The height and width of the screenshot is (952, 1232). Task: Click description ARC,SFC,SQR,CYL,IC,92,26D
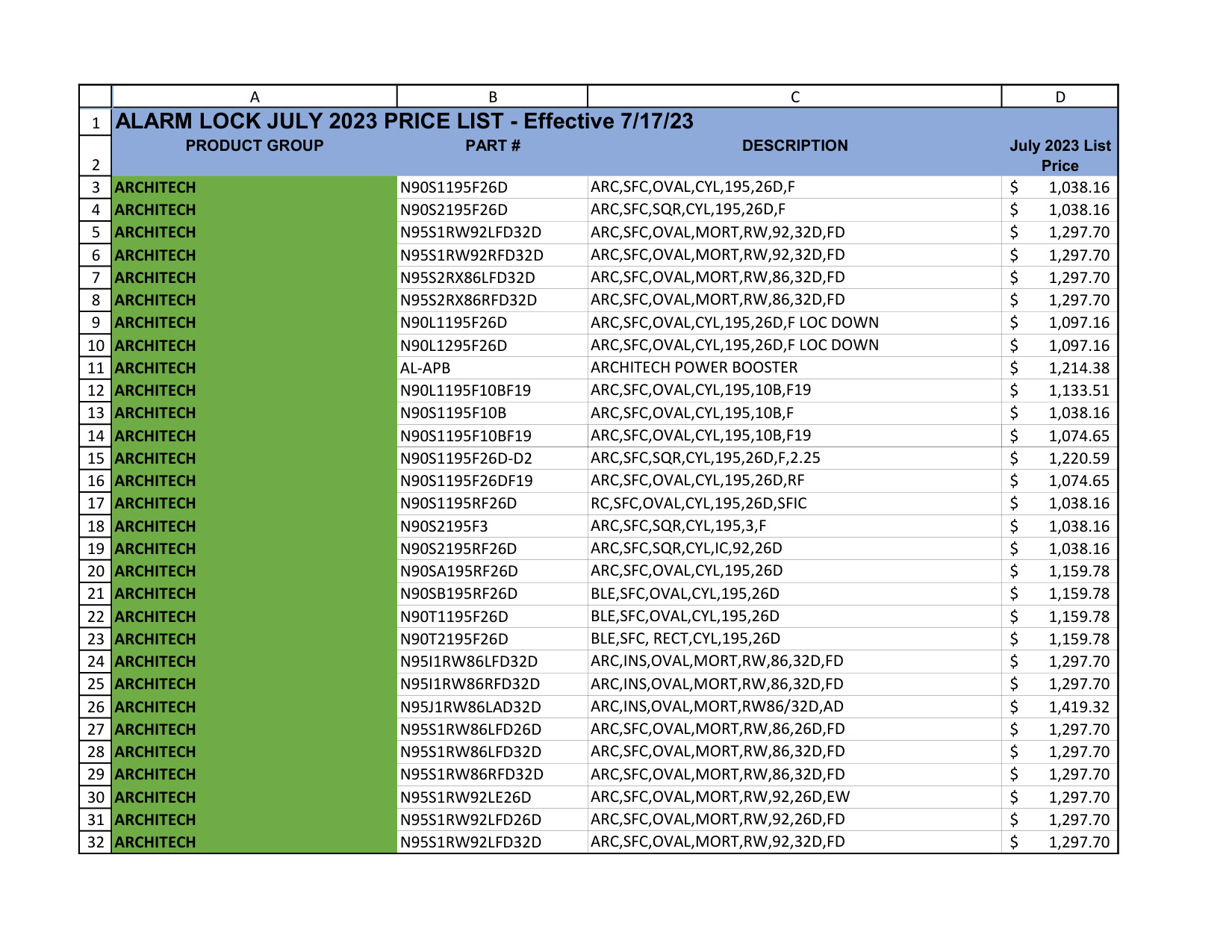[794, 549]
